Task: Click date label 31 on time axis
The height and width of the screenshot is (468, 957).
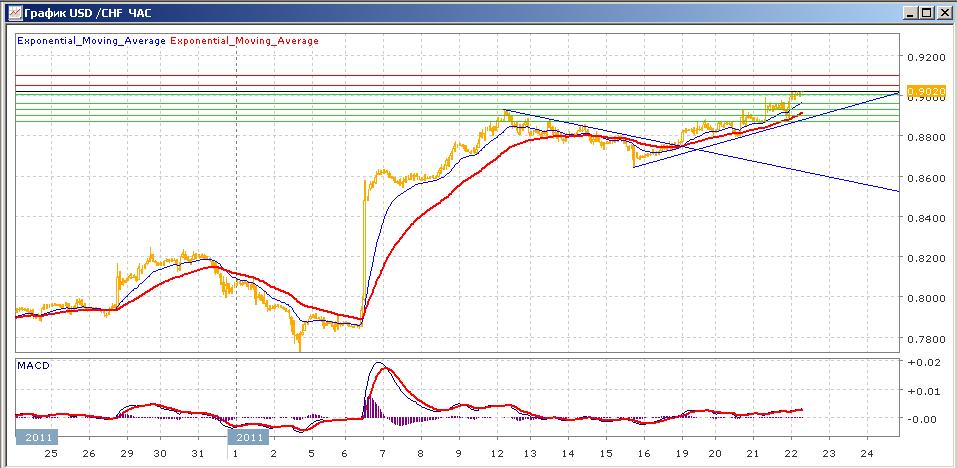Action: (x=198, y=454)
